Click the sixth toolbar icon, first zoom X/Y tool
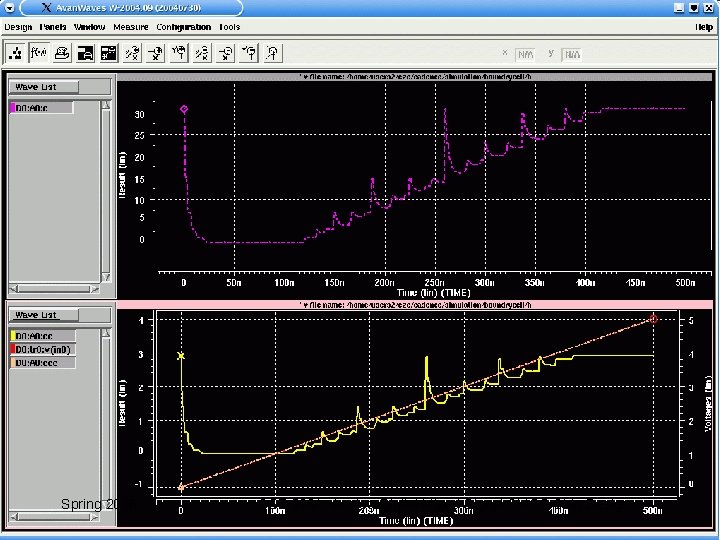 pyautogui.click(x=133, y=52)
